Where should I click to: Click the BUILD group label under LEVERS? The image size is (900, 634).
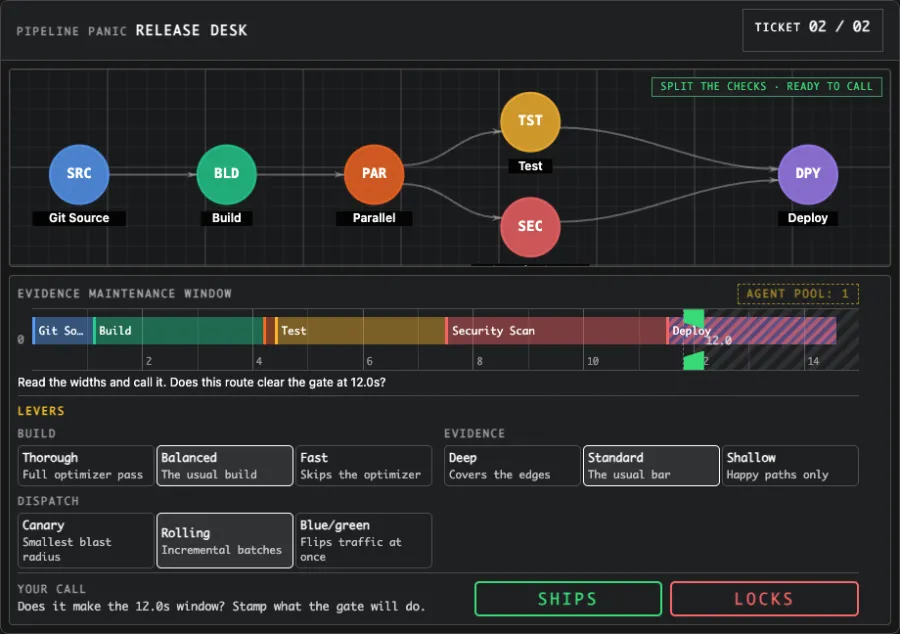pyautogui.click(x=36, y=433)
